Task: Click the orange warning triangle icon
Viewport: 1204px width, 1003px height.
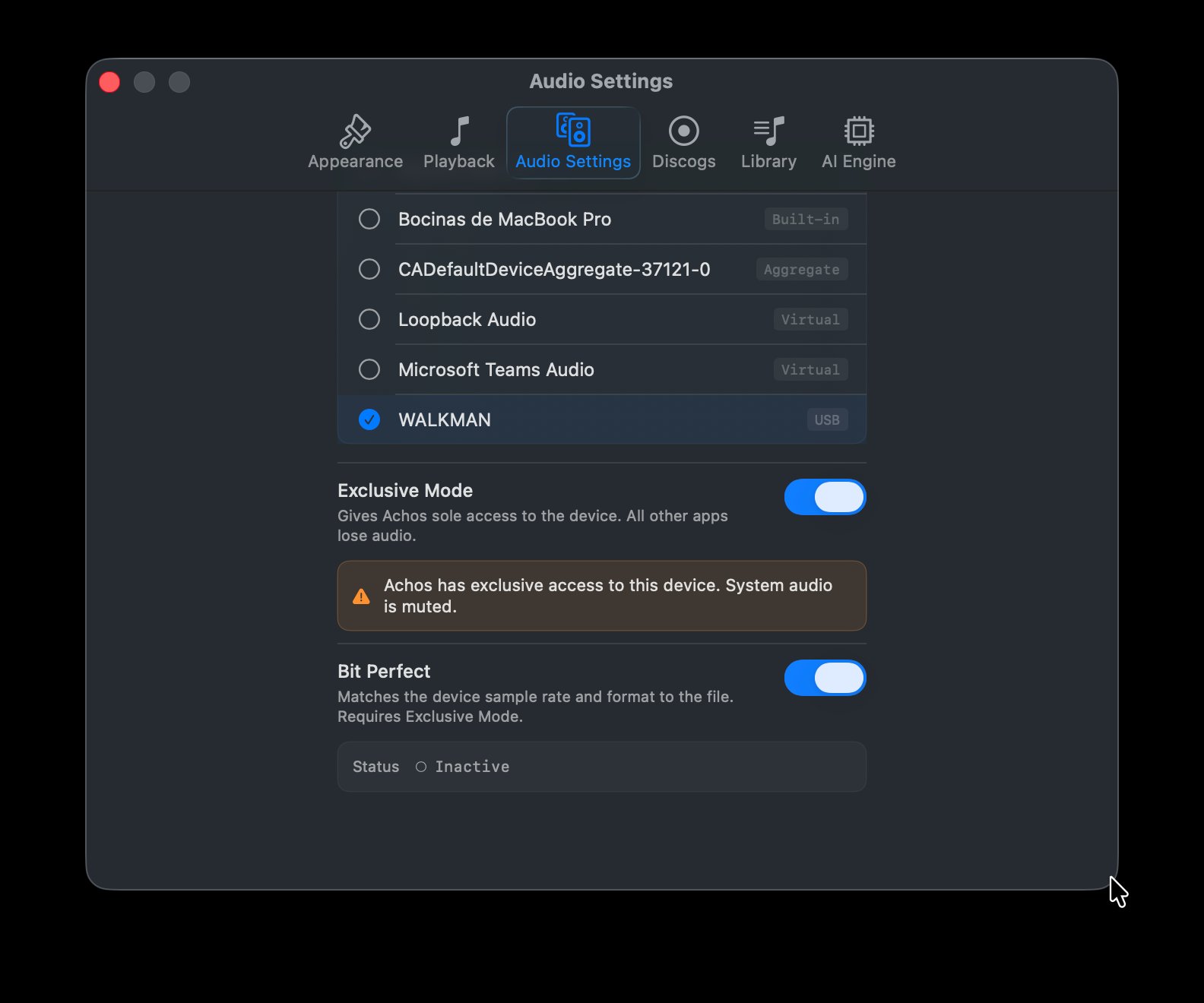Action: (x=361, y=596)
